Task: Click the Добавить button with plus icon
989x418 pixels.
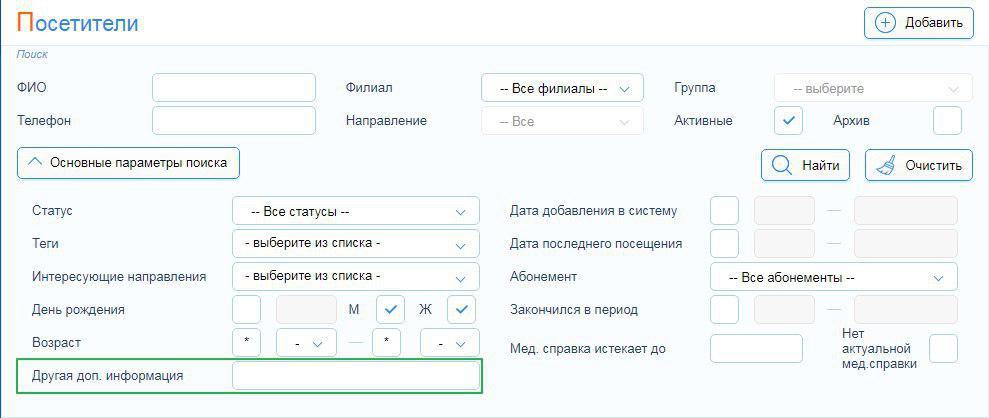Action: coord(918,23)
